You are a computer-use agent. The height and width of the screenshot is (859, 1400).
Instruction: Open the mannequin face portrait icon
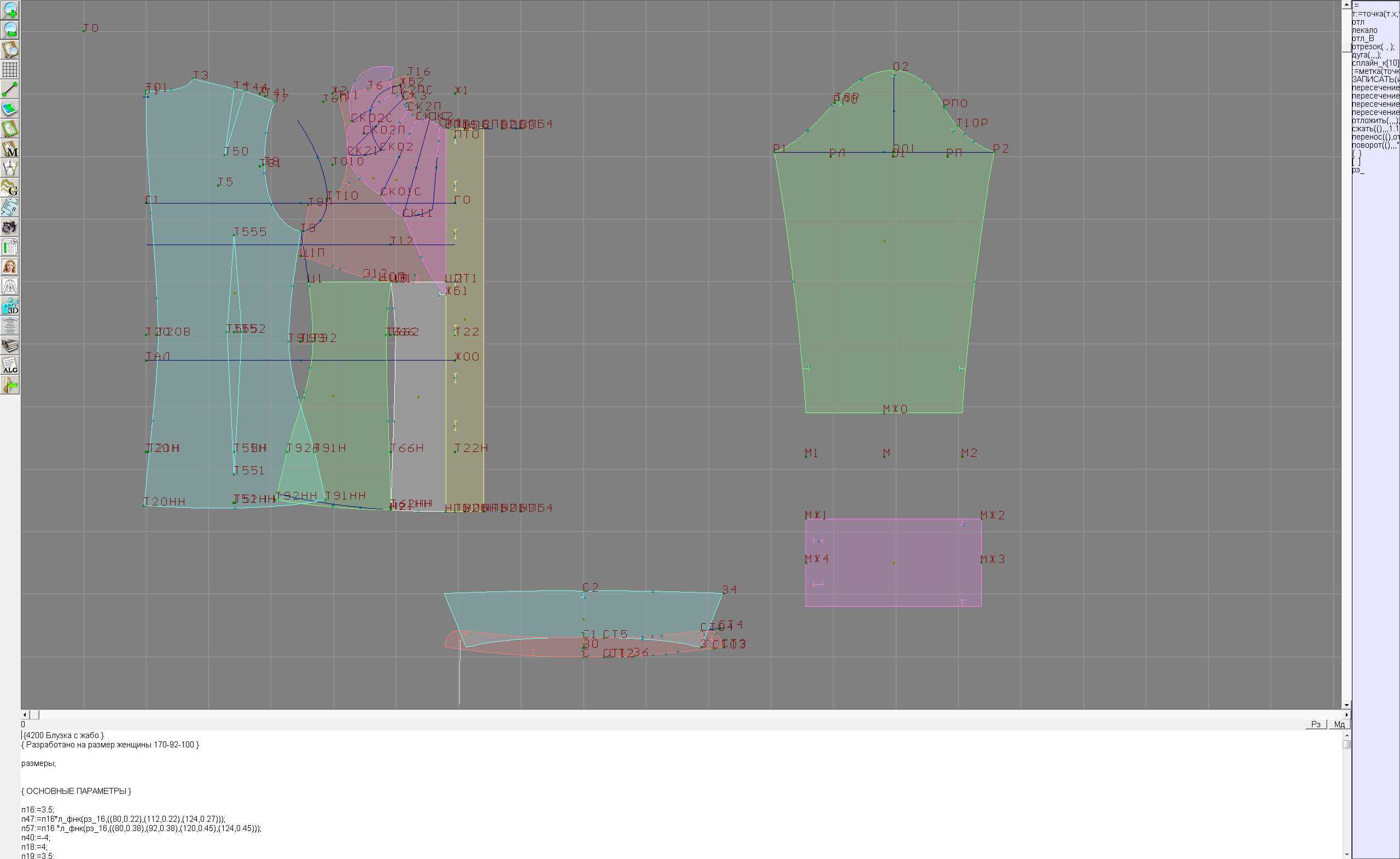(x=10, y=266)
